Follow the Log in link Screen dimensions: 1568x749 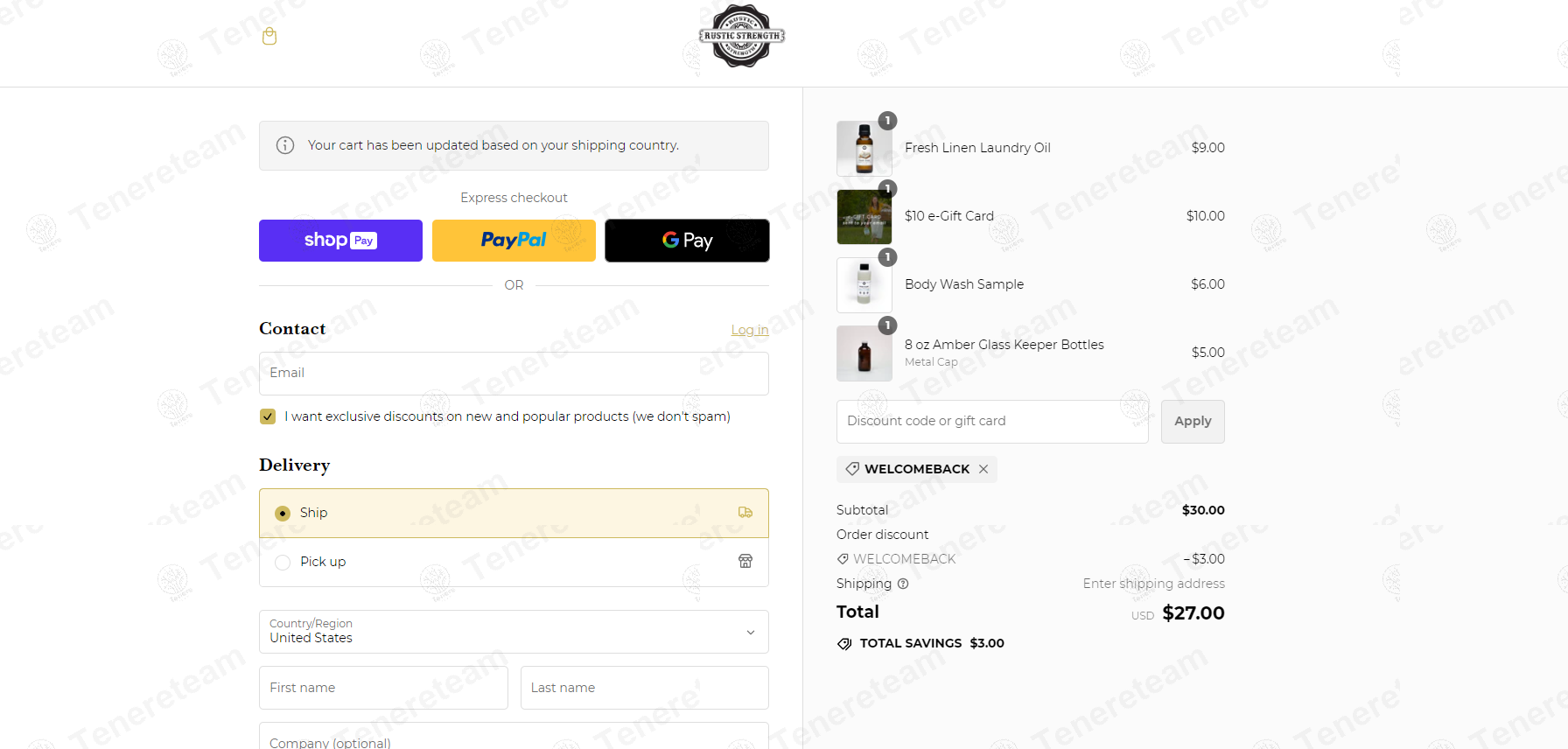pyautogui.click(x=750, y=330)
